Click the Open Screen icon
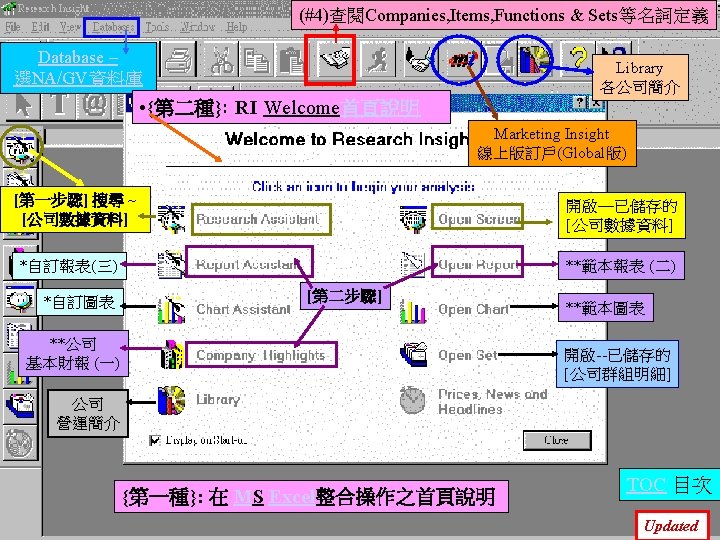The height and width of the screenshot is (540, 720). click(x=413, y=219)
